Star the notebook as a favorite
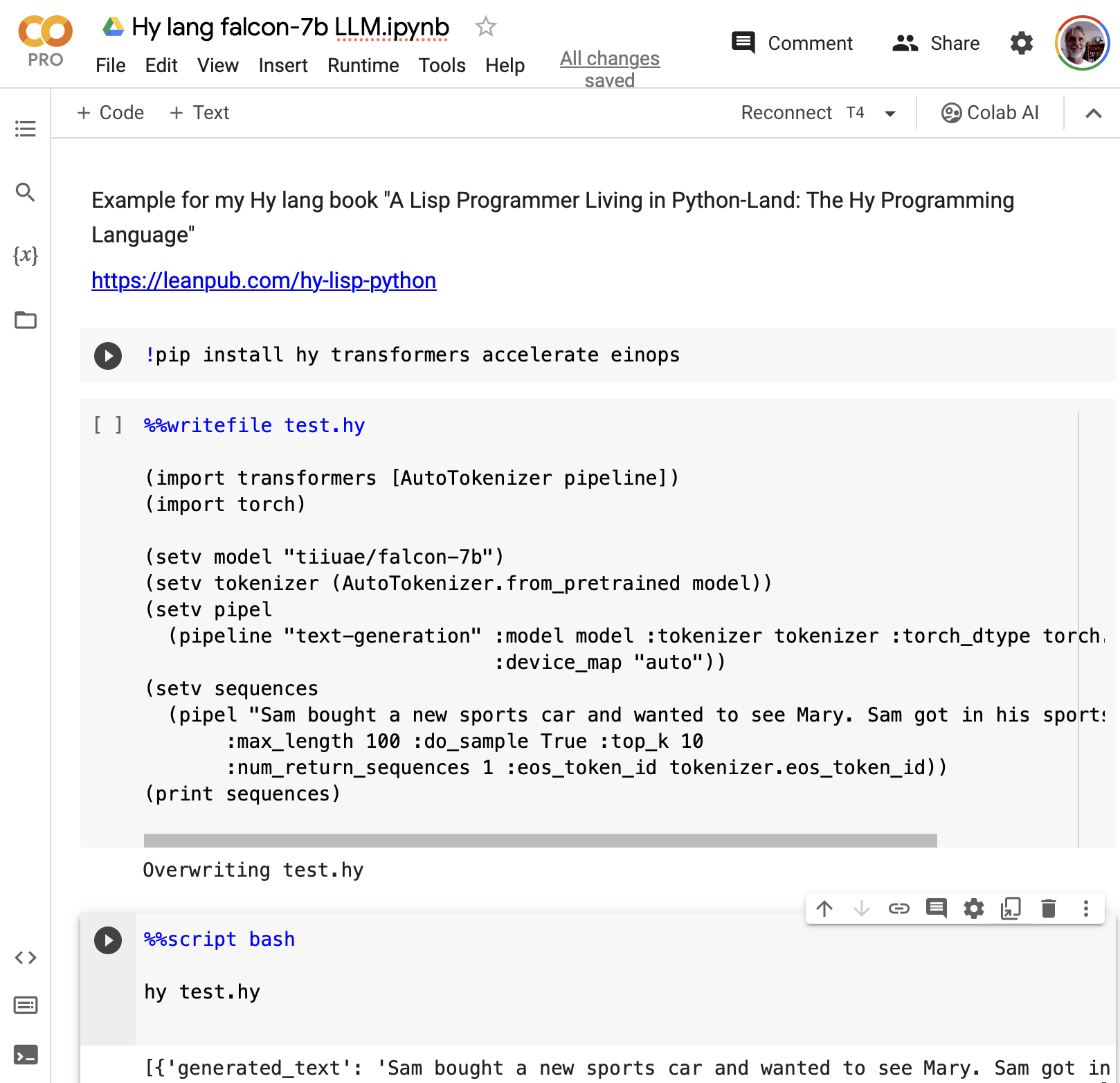Screen dimensions: 1120x1083 click(x=485, y=27)
